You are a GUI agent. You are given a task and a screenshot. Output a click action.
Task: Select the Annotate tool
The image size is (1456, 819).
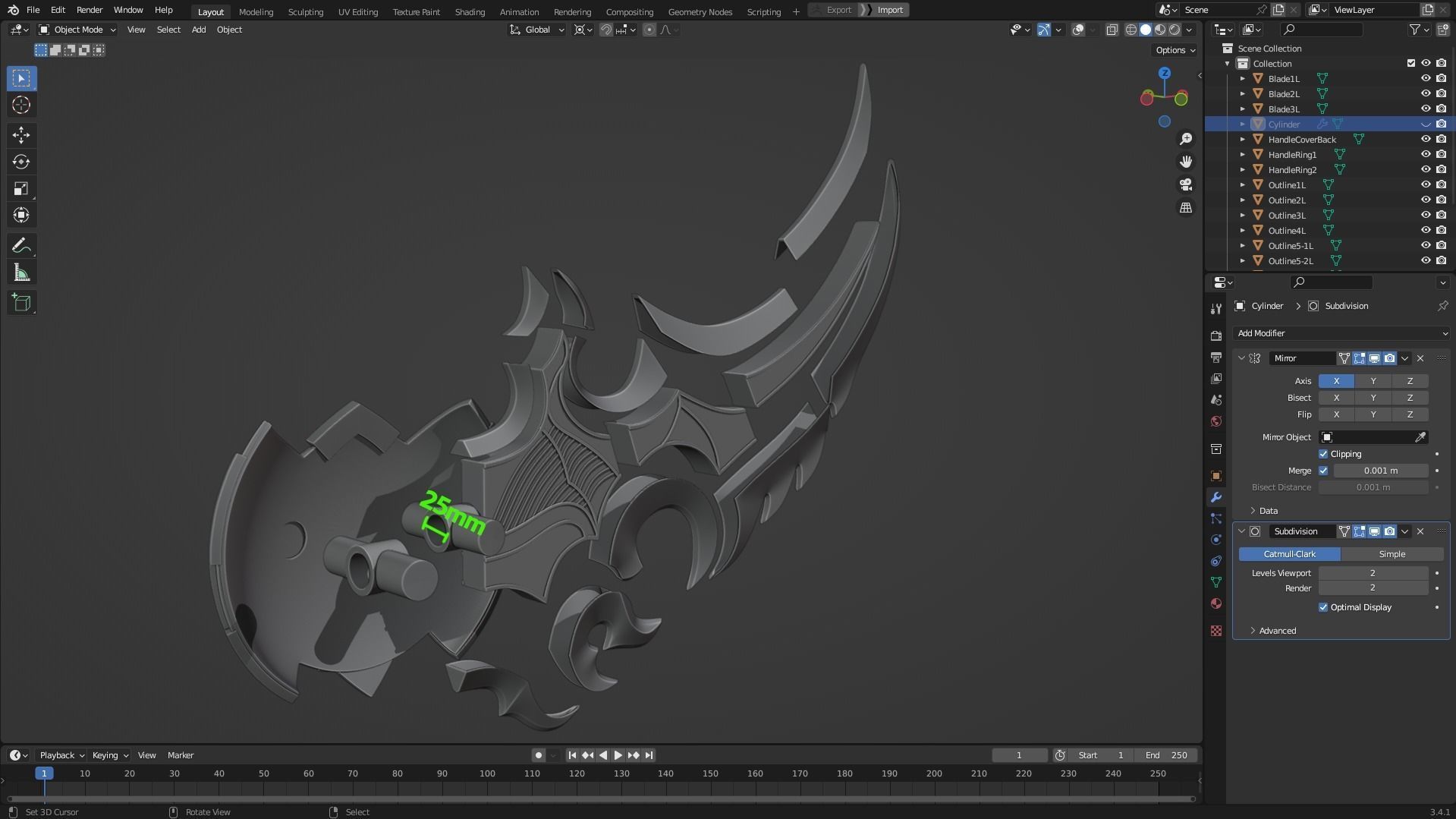tap(21, 245)
